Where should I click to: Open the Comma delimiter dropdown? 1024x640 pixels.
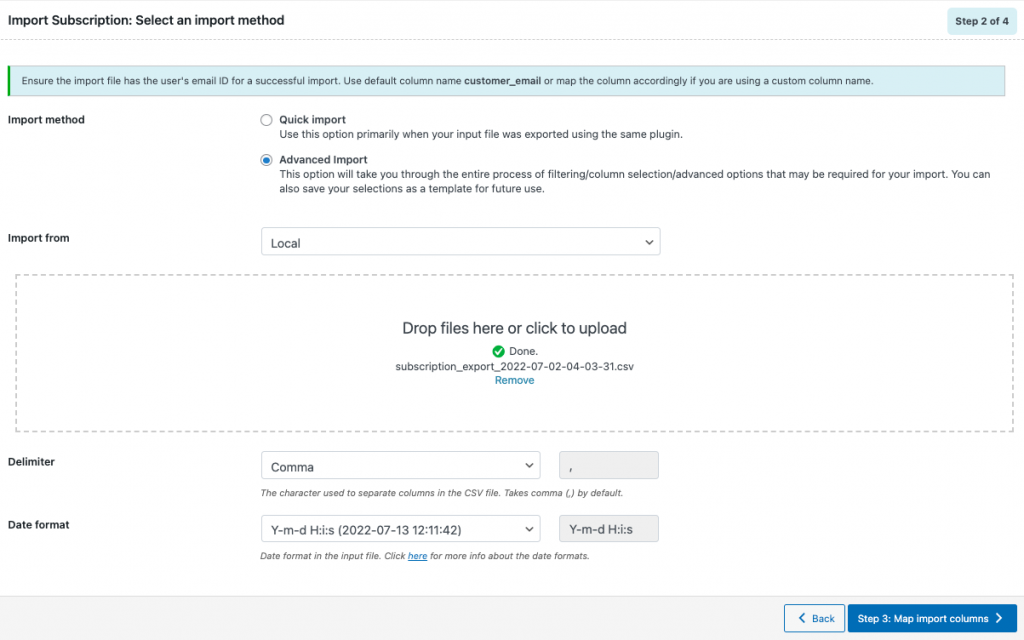400,466
